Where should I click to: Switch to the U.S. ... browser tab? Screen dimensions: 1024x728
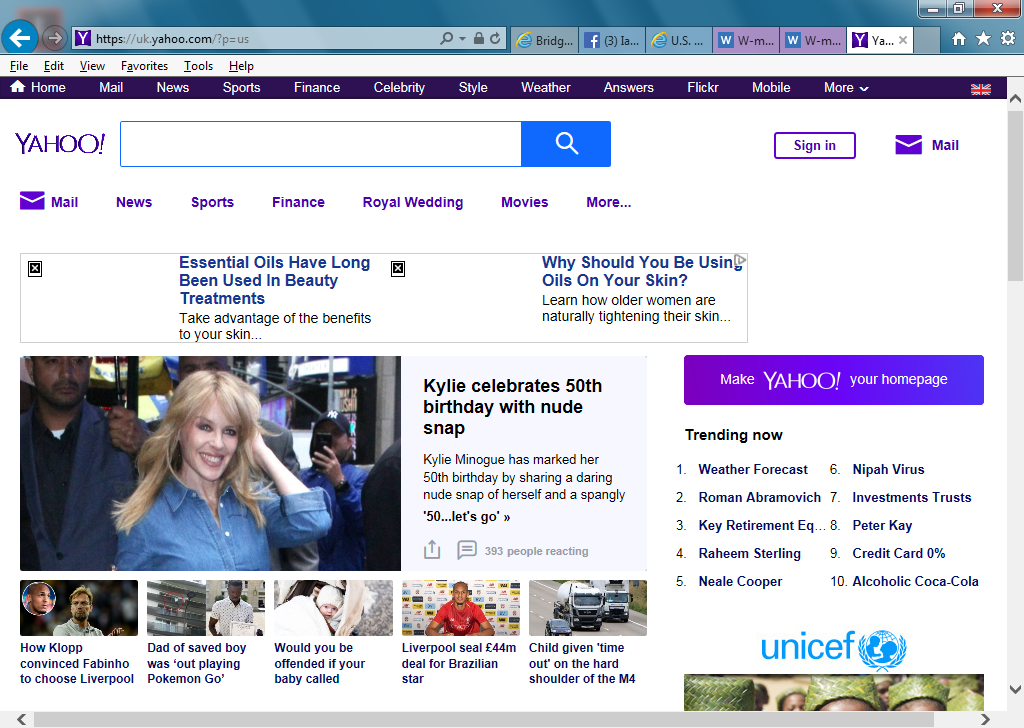(x=679, y=40)
